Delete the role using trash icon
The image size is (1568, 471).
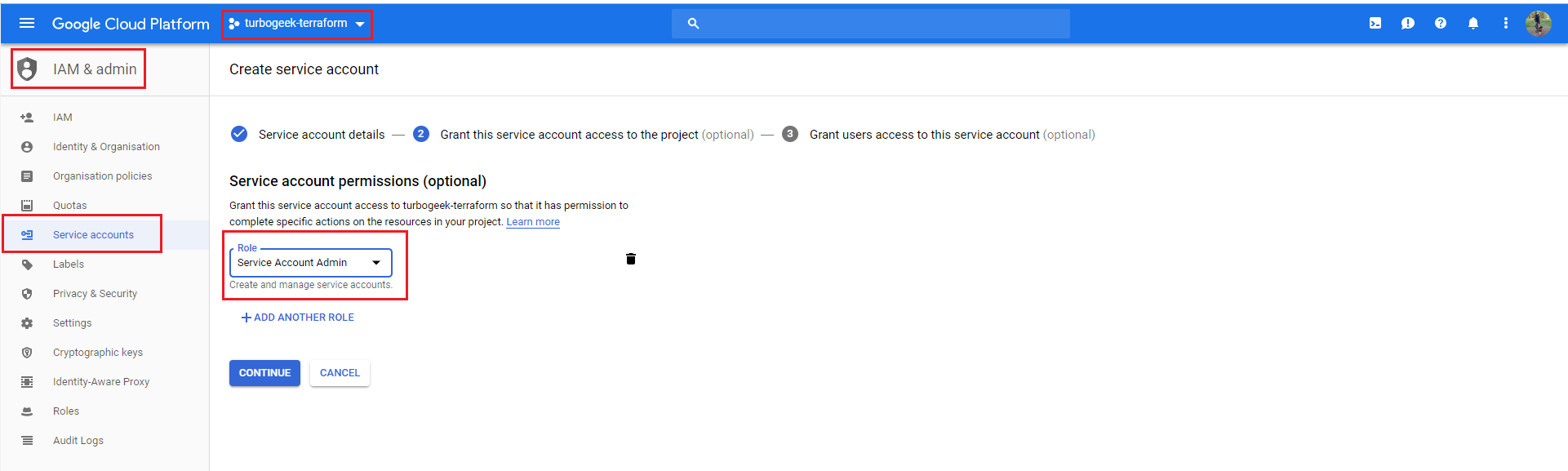pyautogui.click(x=631, y=259)
